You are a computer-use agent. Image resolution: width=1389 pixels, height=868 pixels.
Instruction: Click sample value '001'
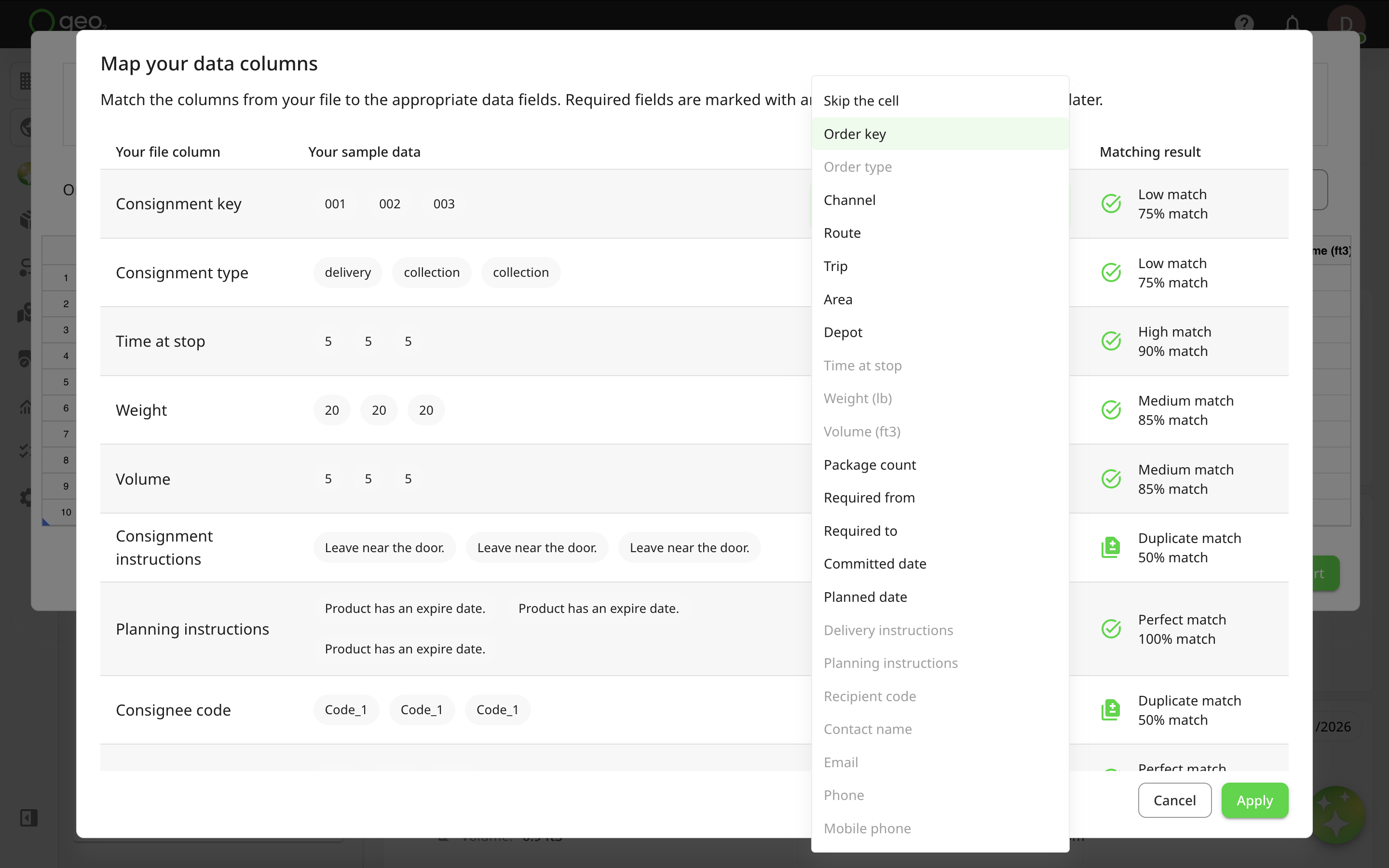335,204
